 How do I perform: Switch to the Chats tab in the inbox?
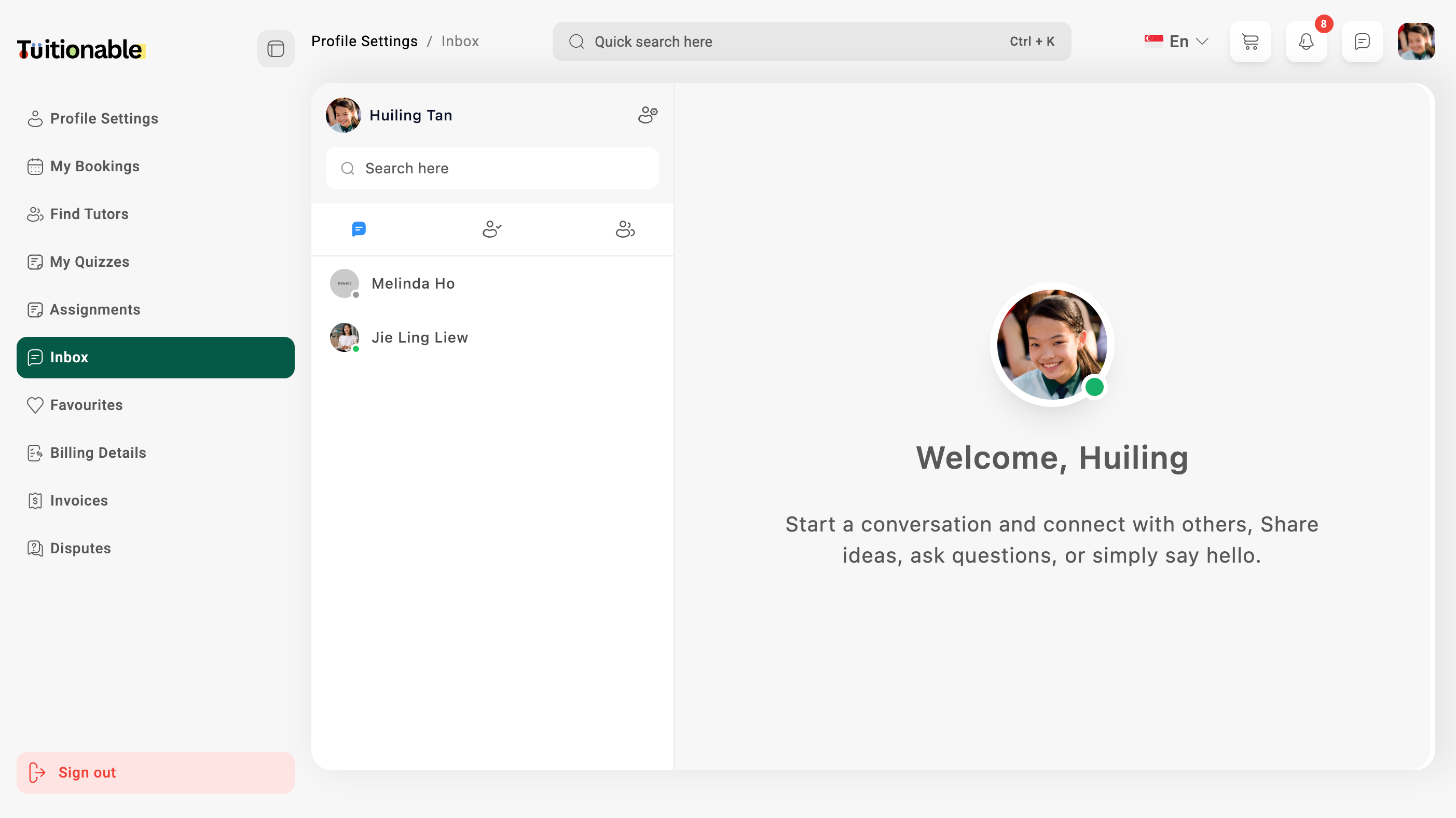coord(359,229)
